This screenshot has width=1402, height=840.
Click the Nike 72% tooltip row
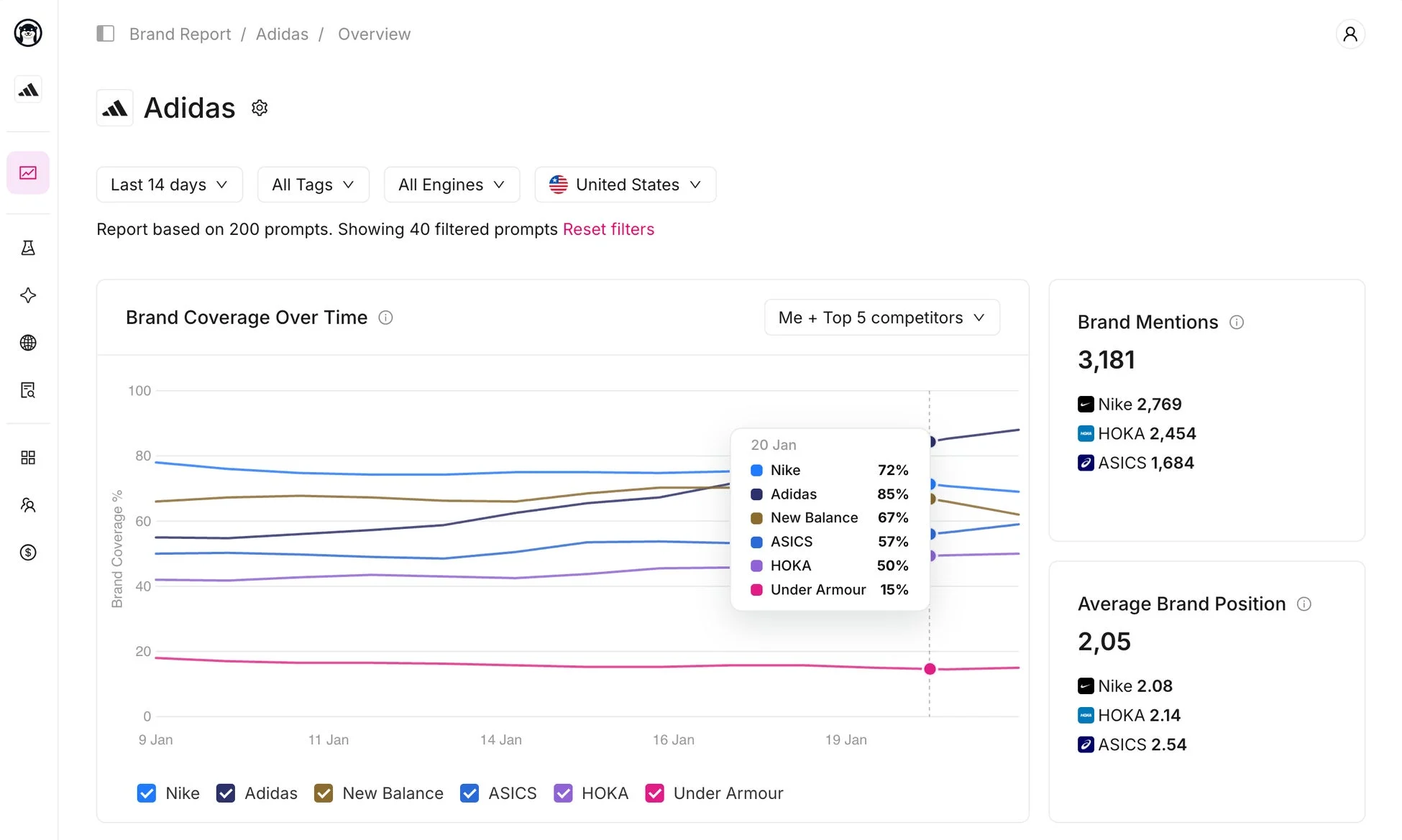point(830,470)
